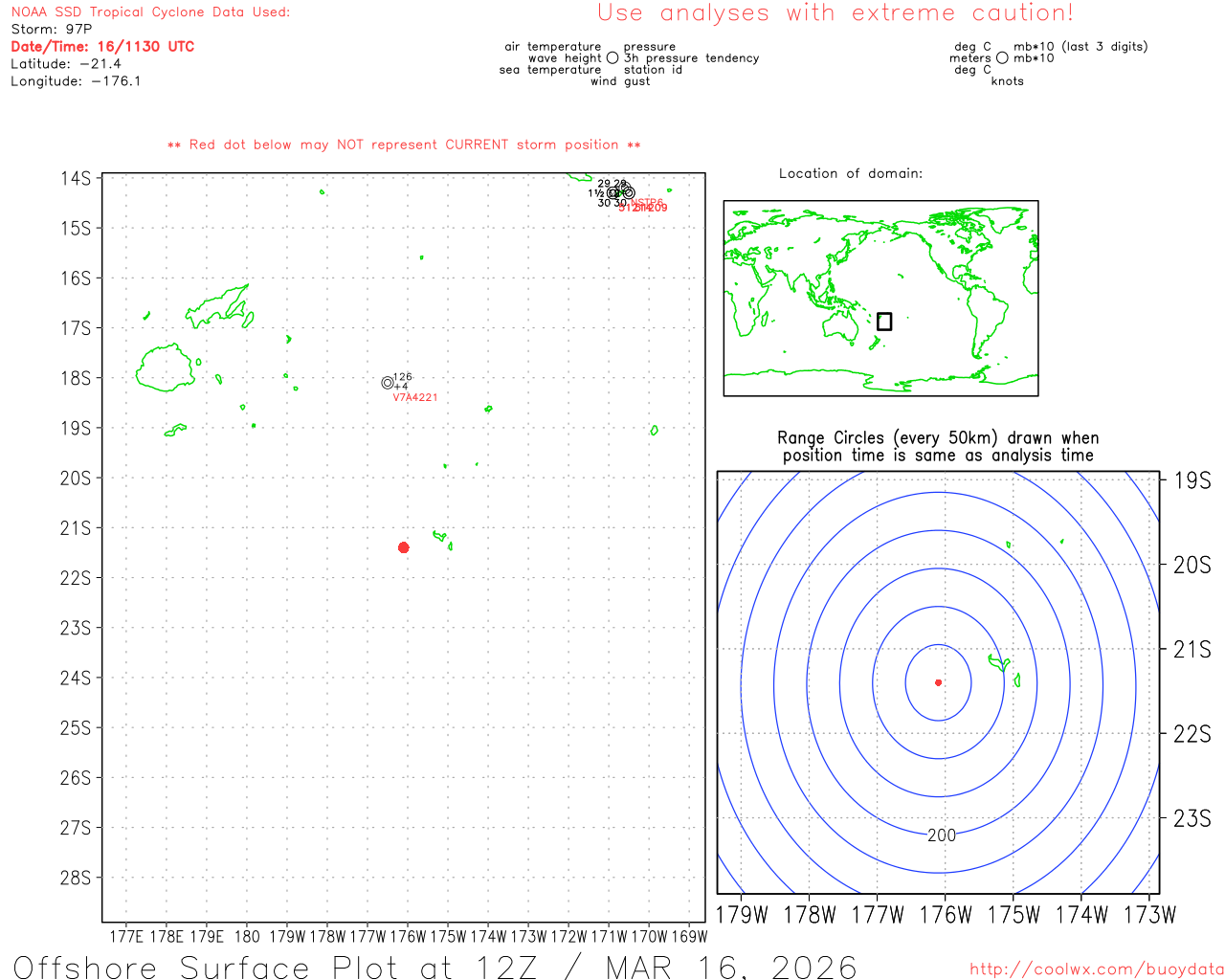Click the red NSTP6 station ID label
Viewport: 1225px width, 980px height.
[x=647, y=203]
